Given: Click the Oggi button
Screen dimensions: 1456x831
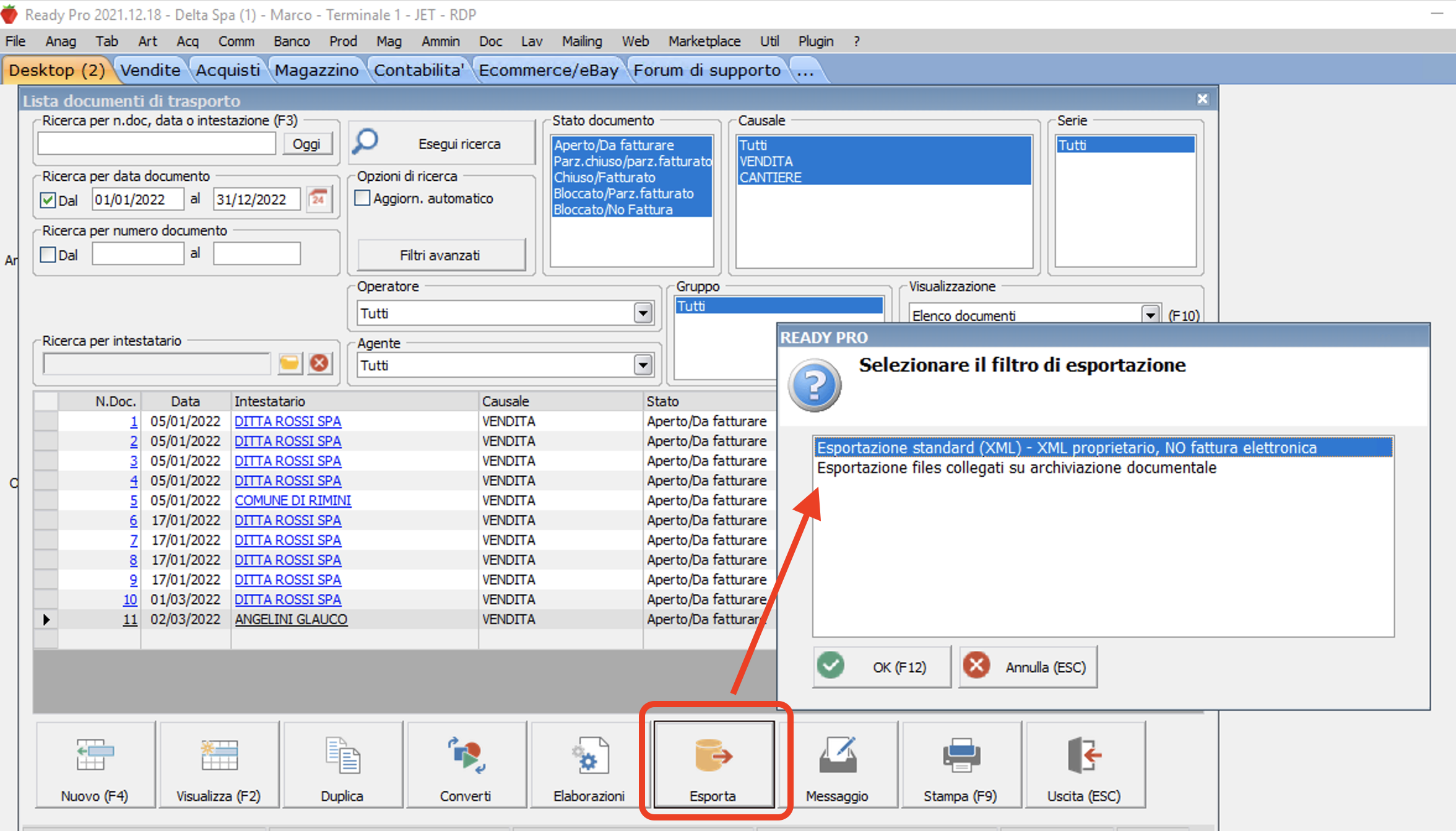Looking at the screenshot, I should [306, 144].
